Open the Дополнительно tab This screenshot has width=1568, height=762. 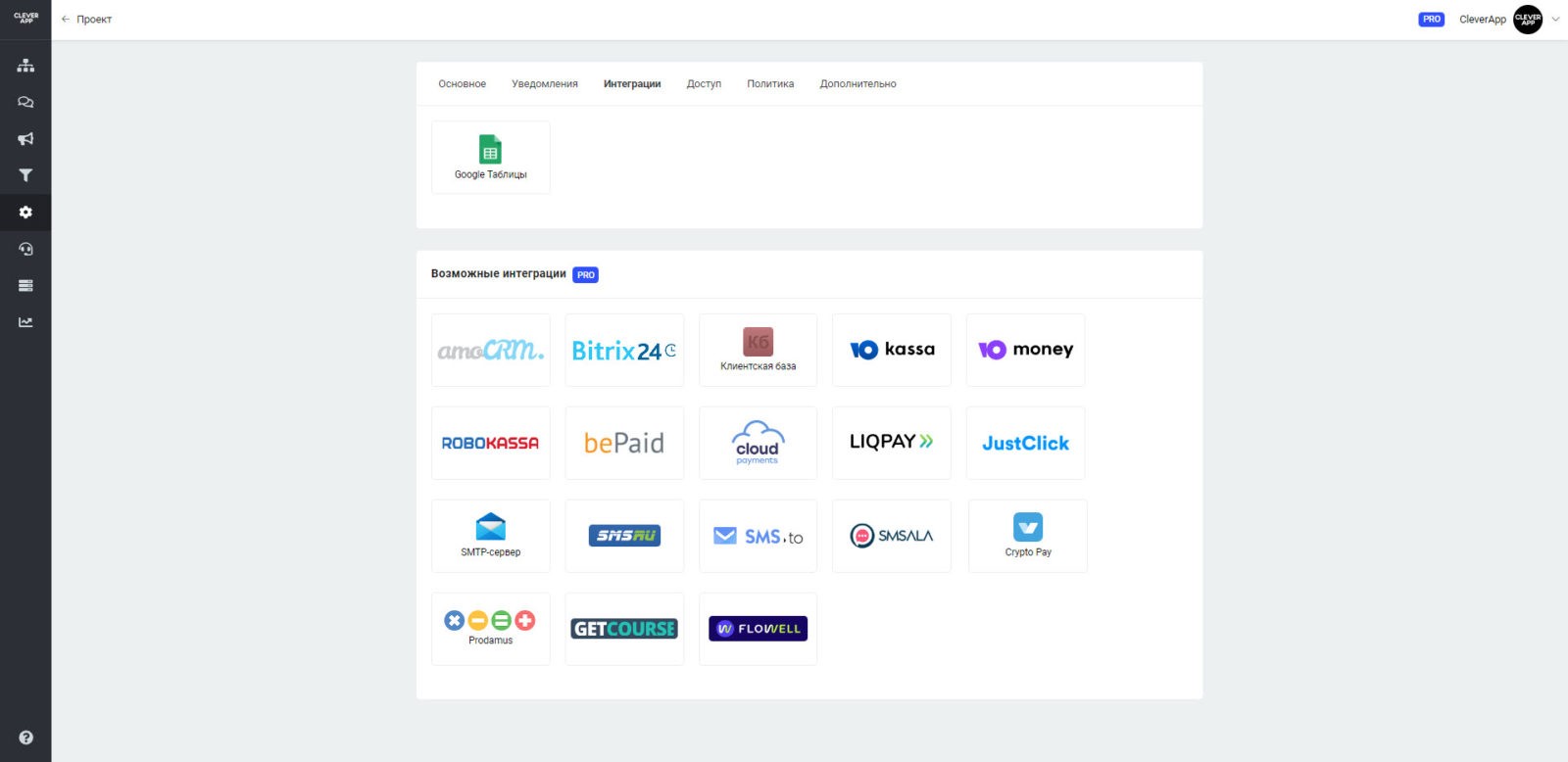[x=857, y=84]
